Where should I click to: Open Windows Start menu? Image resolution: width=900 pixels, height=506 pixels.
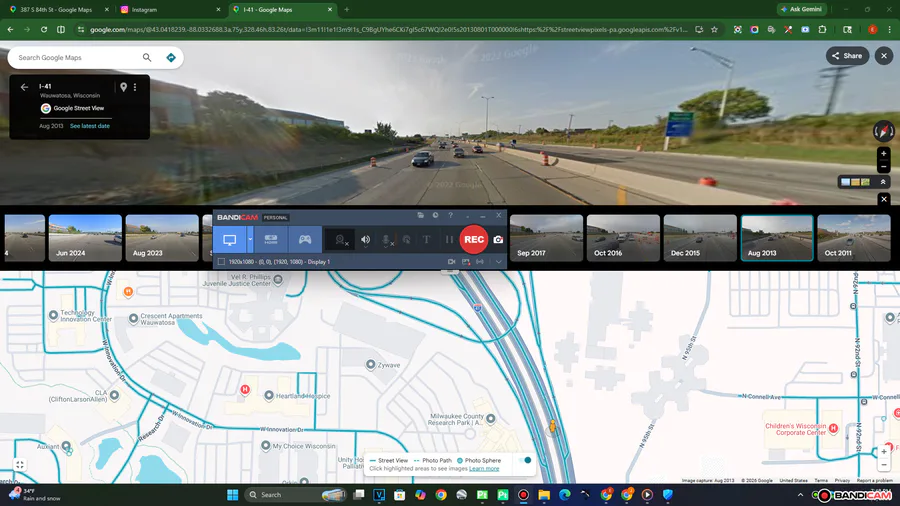232,495
